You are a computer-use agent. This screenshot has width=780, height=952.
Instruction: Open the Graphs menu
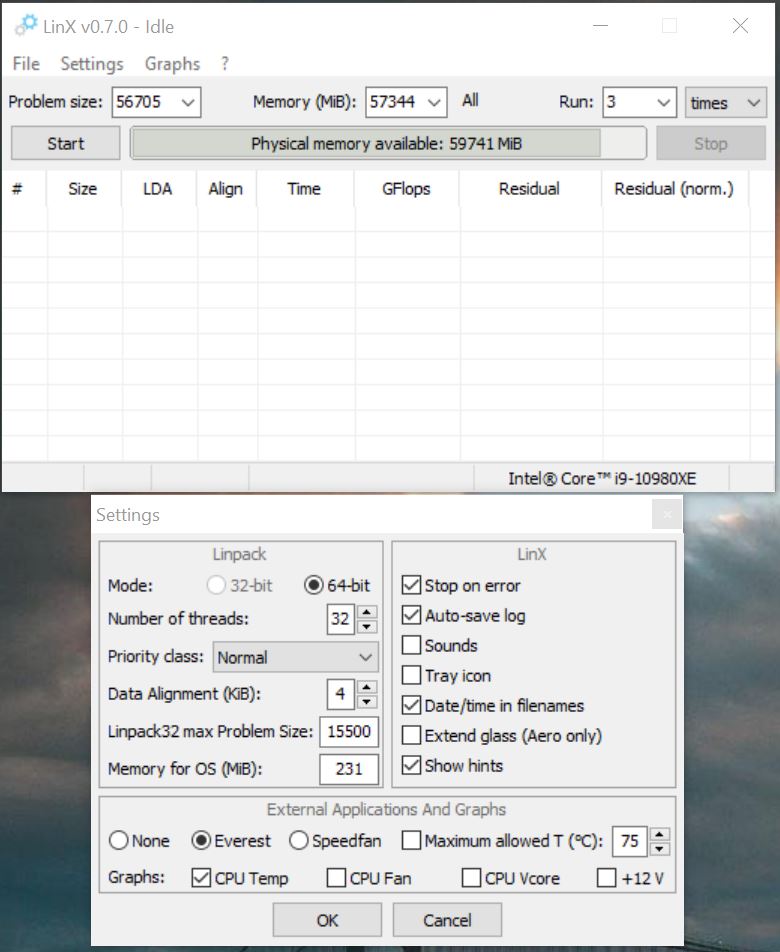point(172,64)
